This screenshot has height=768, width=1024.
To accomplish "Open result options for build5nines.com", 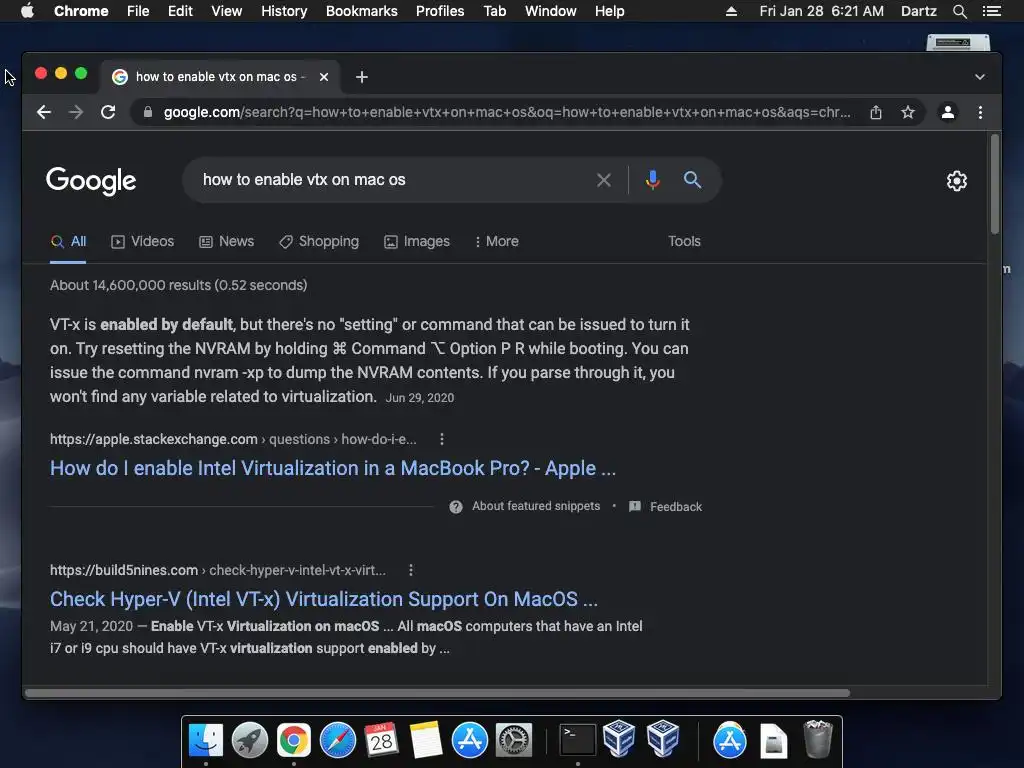I will pyautogui.click(x=411, y=570).
